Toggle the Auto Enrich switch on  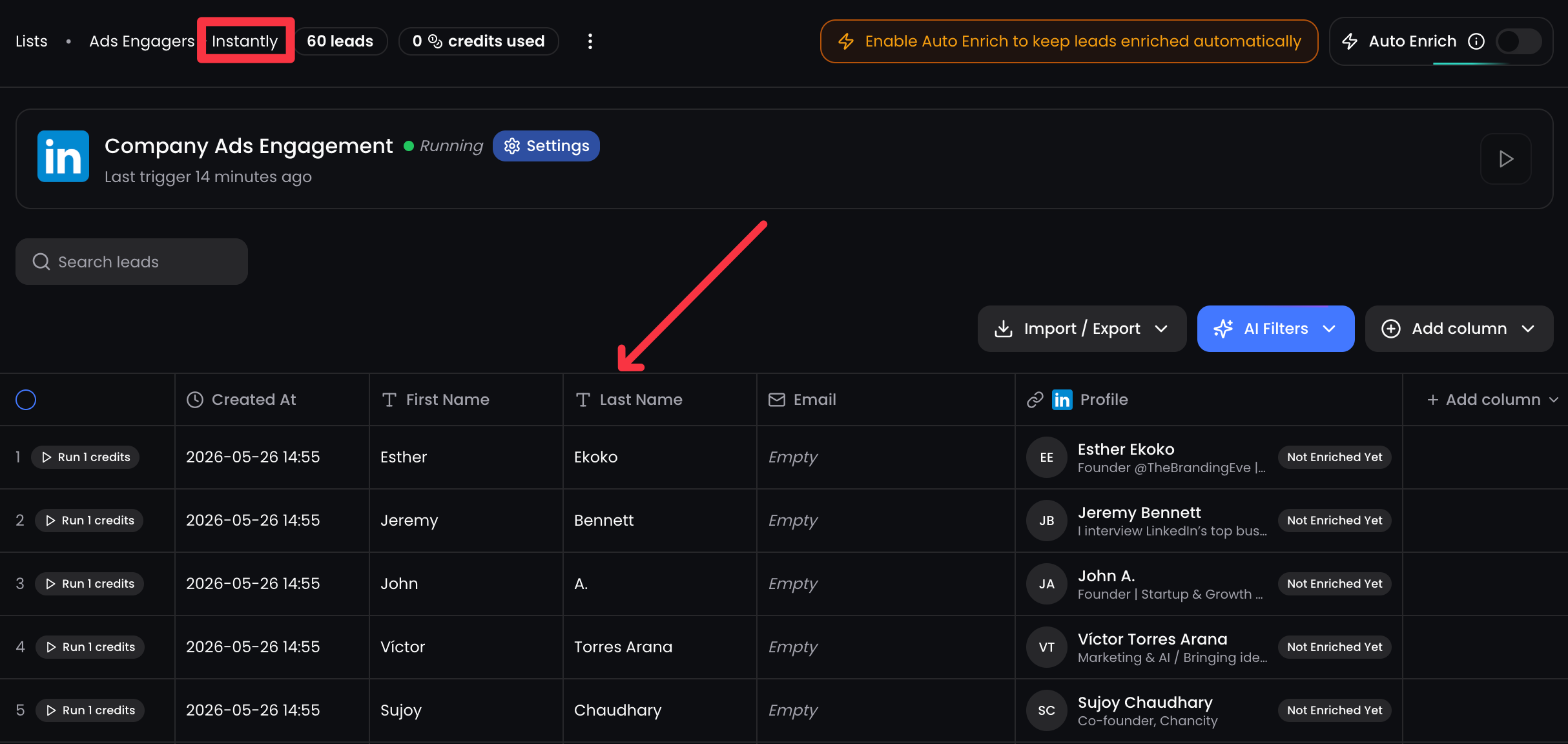point(1518,41)
